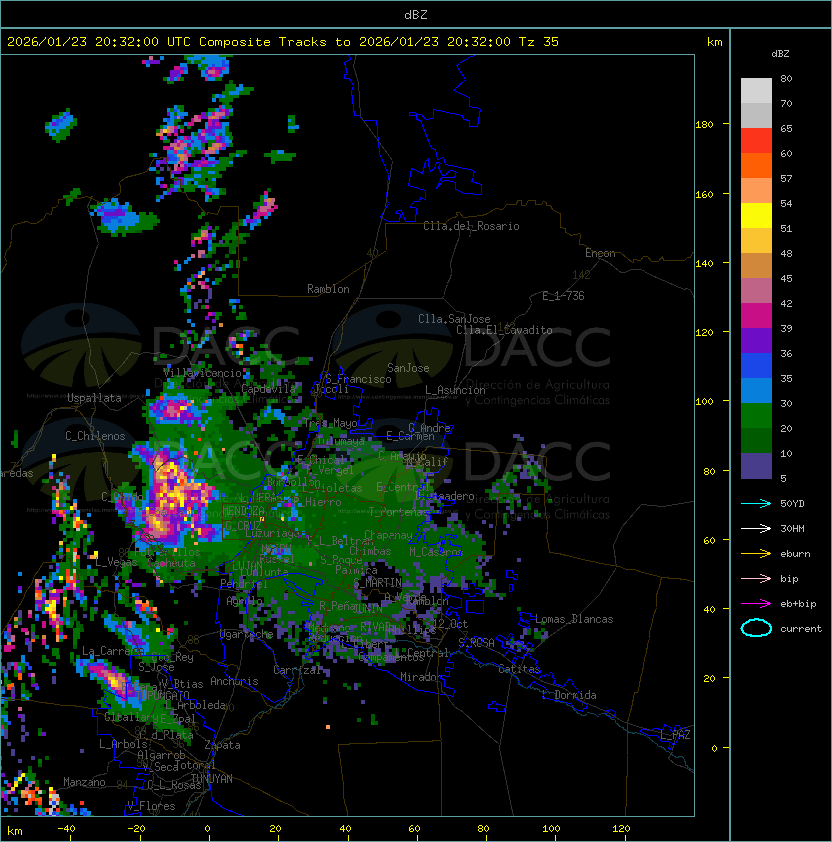Click the 'L_PAZ' place label
The height and width of the screenshot is (842, 832).
[x=675, y=735]
